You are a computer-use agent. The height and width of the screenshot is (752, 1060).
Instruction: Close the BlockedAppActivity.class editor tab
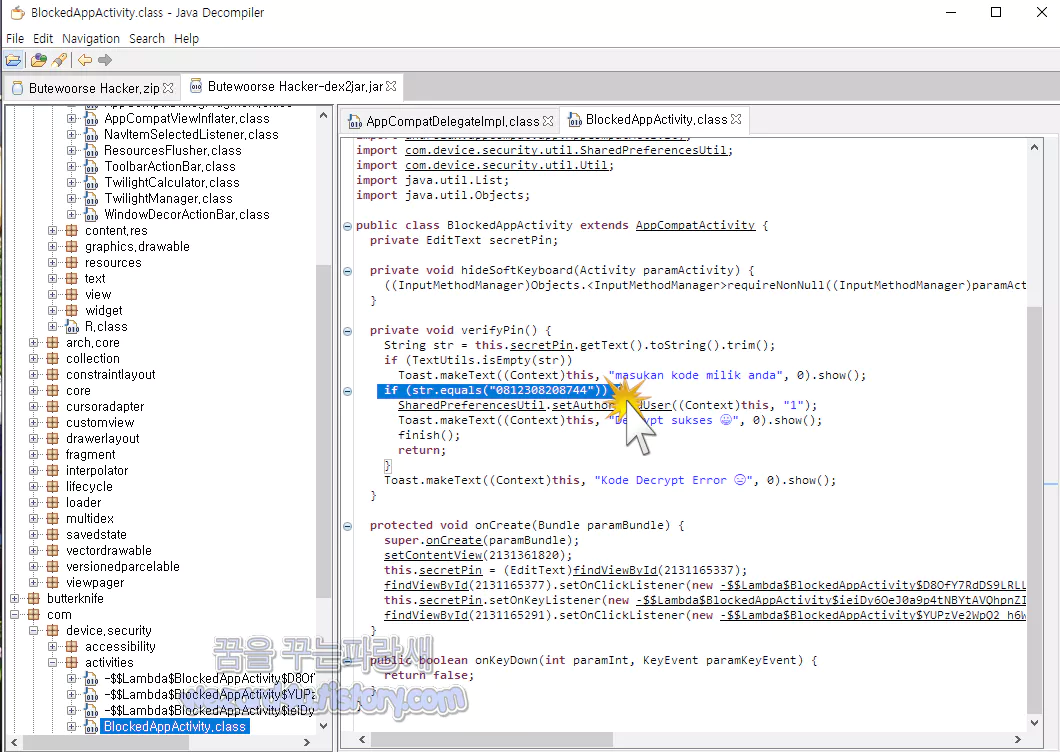coord(736,119)
